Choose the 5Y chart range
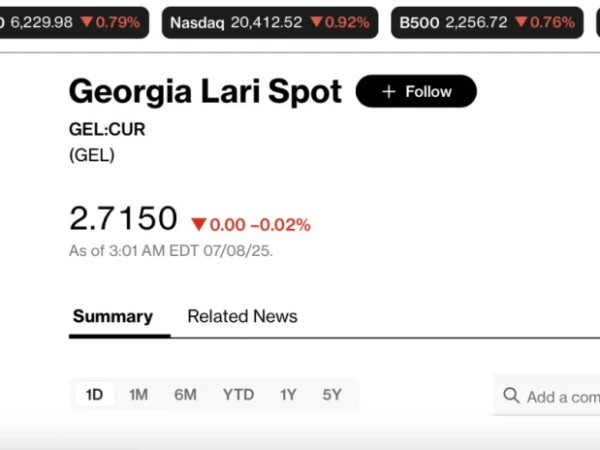 (332, 395)
